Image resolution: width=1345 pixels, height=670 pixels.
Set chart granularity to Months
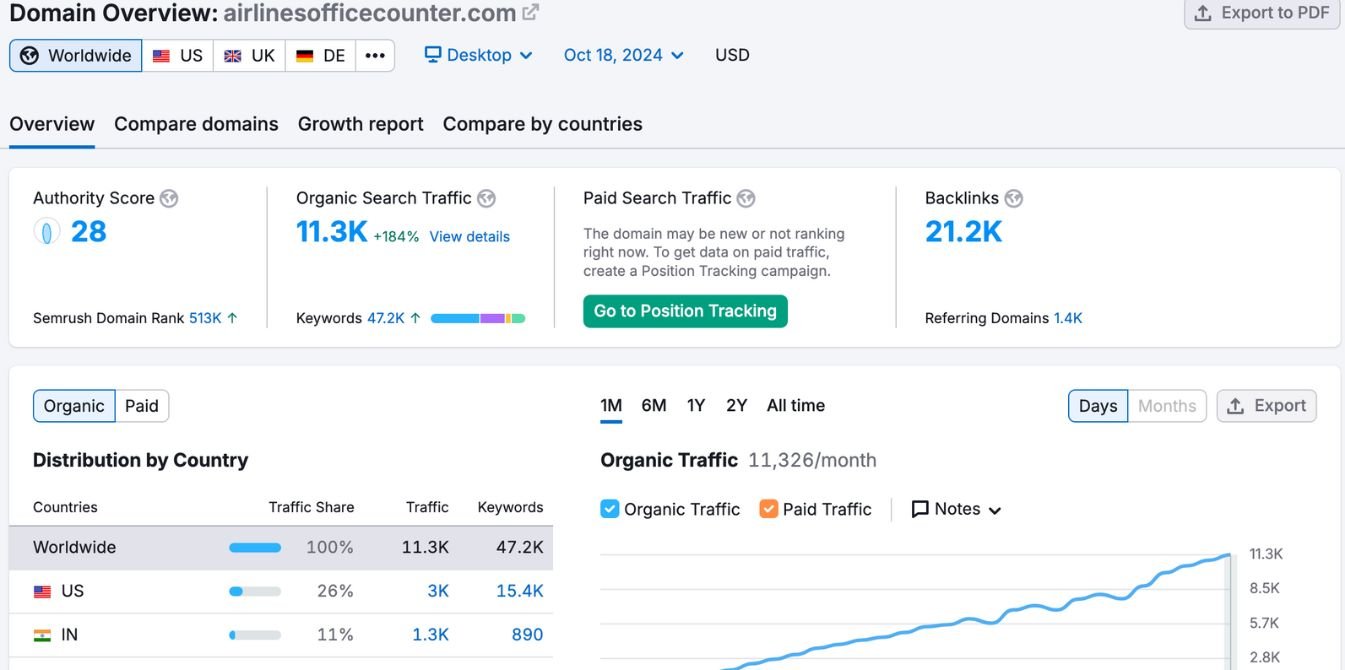click(x=1167, y=406)
